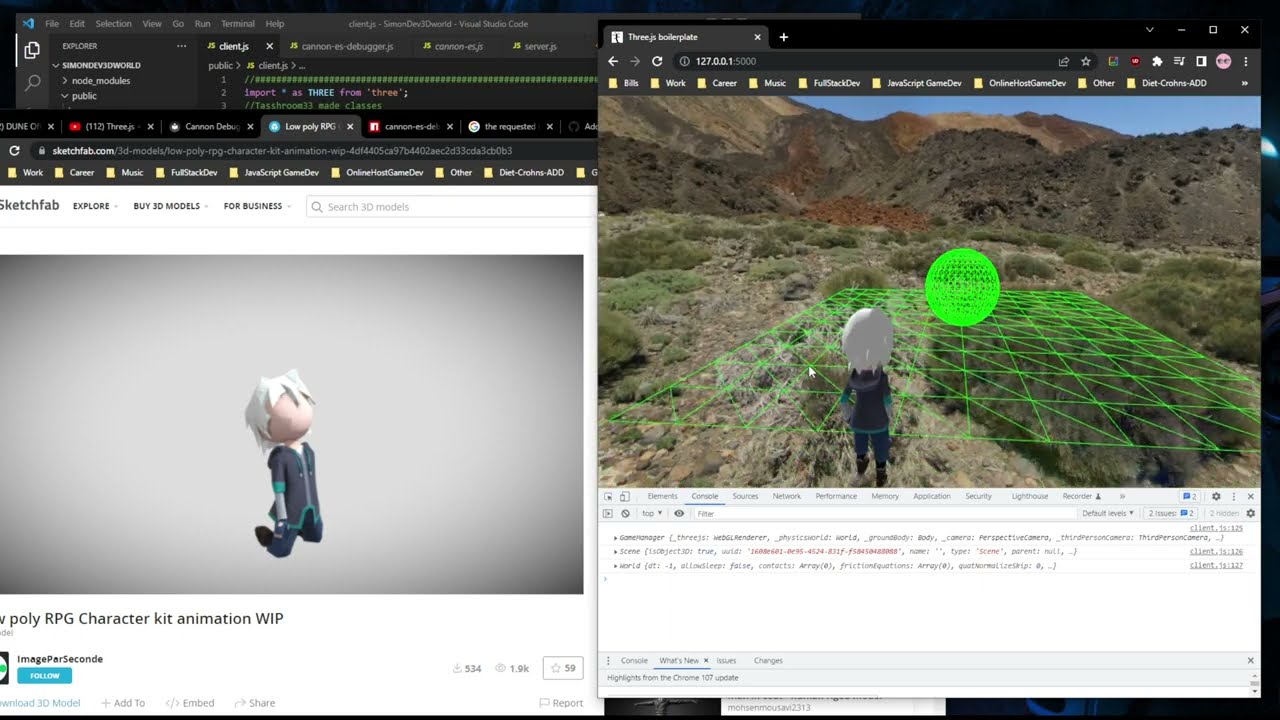Close the What's New drawer tab
This screenshot has width=1280, height=720.
point(705,661)
